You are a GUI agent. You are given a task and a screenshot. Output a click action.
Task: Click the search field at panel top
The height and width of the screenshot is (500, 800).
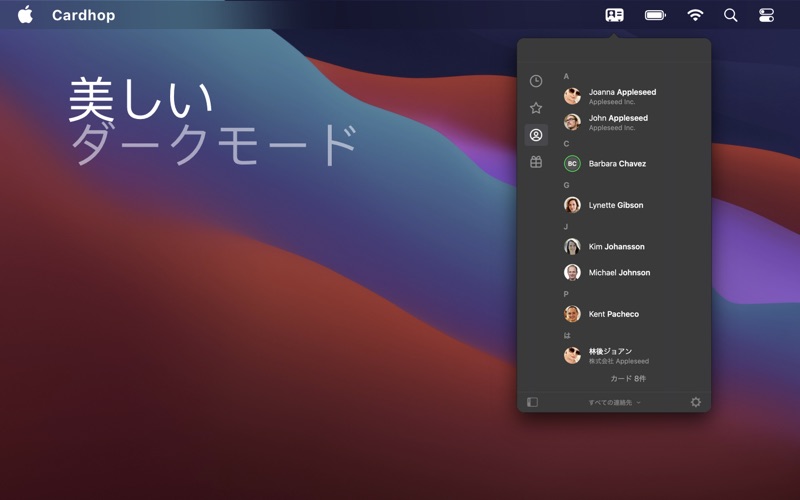pyautogui.click(x=614, y=52)
